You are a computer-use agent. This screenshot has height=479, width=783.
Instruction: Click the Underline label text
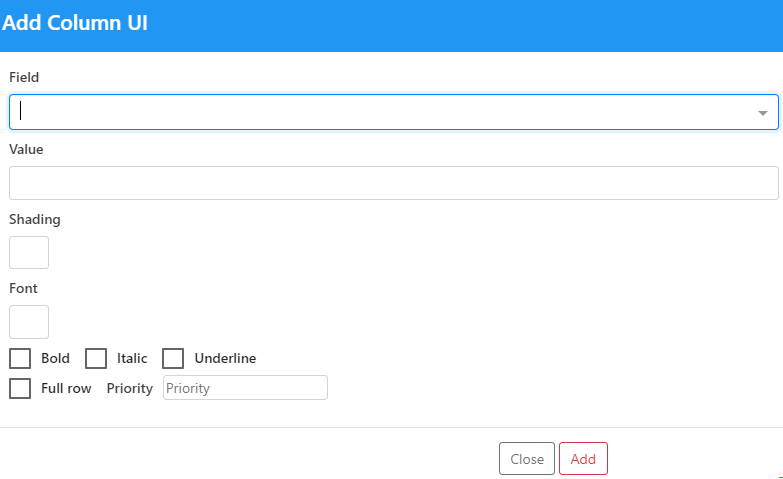point(225,358)
